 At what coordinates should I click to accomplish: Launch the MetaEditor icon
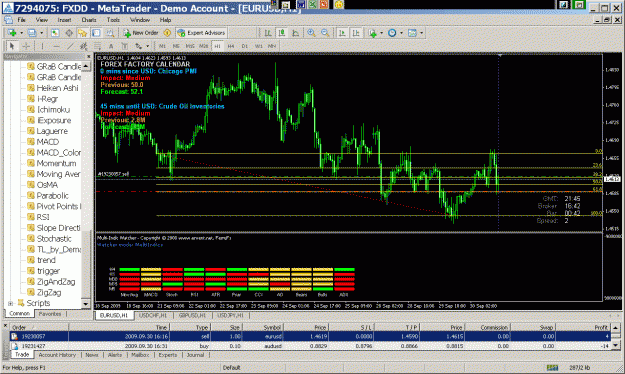[x=167, y=33]
